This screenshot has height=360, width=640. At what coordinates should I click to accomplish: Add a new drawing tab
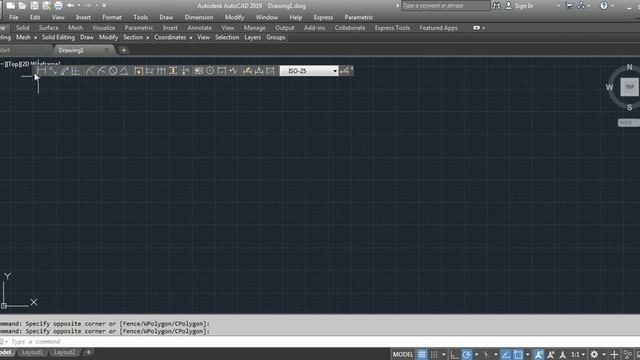(x=124, y=50)
